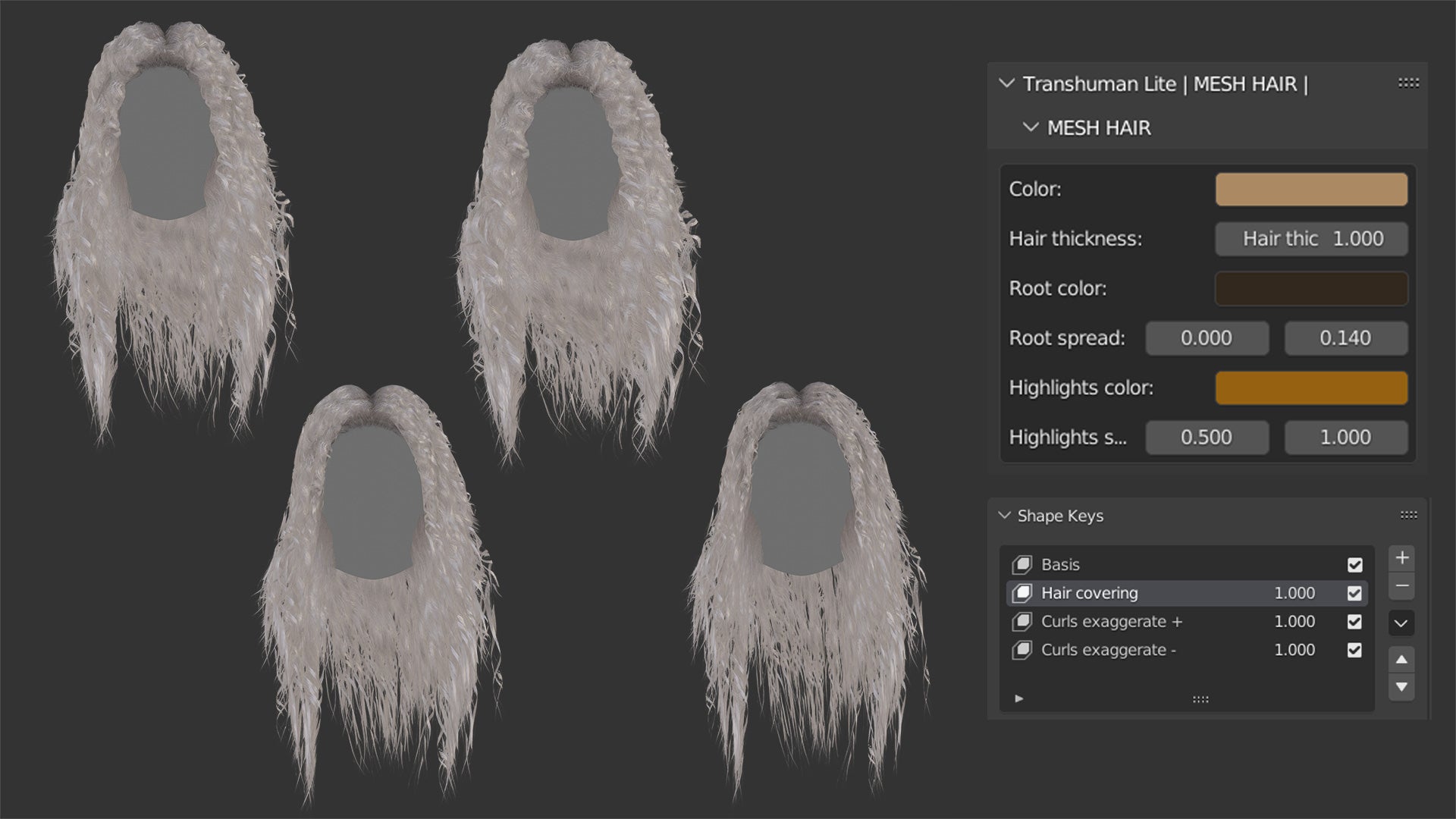1456x819 pixels.
Task: Select the Curls exaggerate - shape key
Action: point(1108,650)
